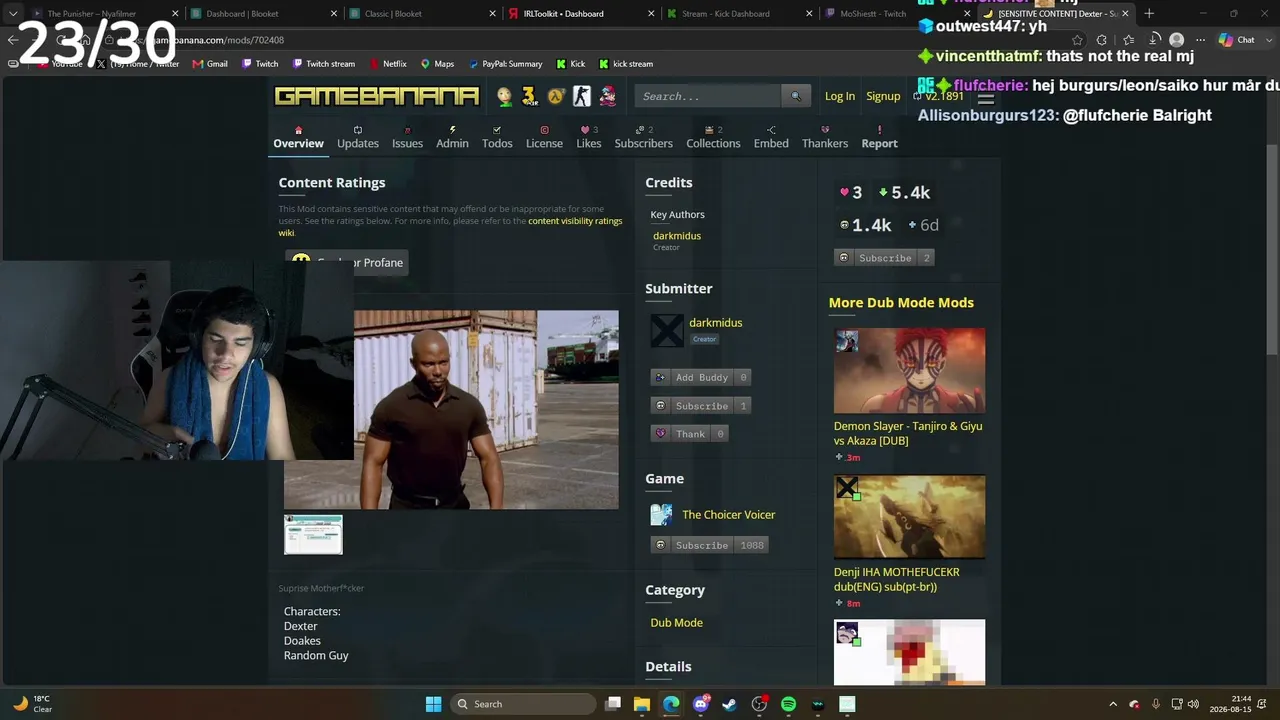Open the Denji mod thumbnail

point(909,517)
